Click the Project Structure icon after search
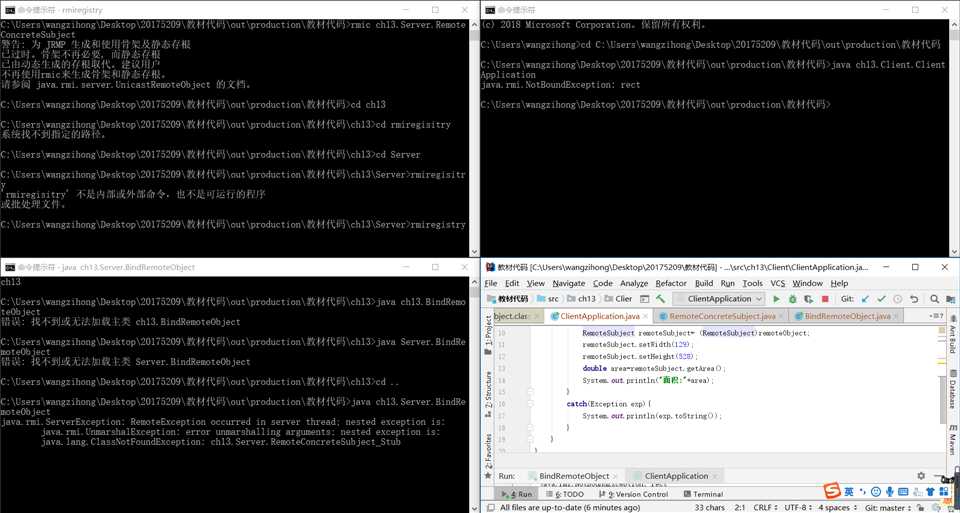 [951, 299]
